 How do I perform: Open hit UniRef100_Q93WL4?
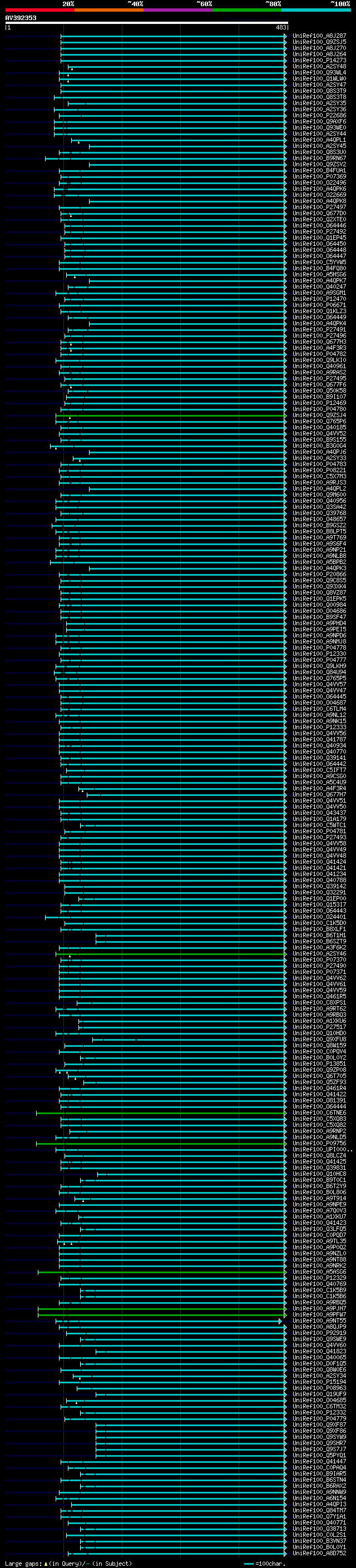(x=319, y=72)
